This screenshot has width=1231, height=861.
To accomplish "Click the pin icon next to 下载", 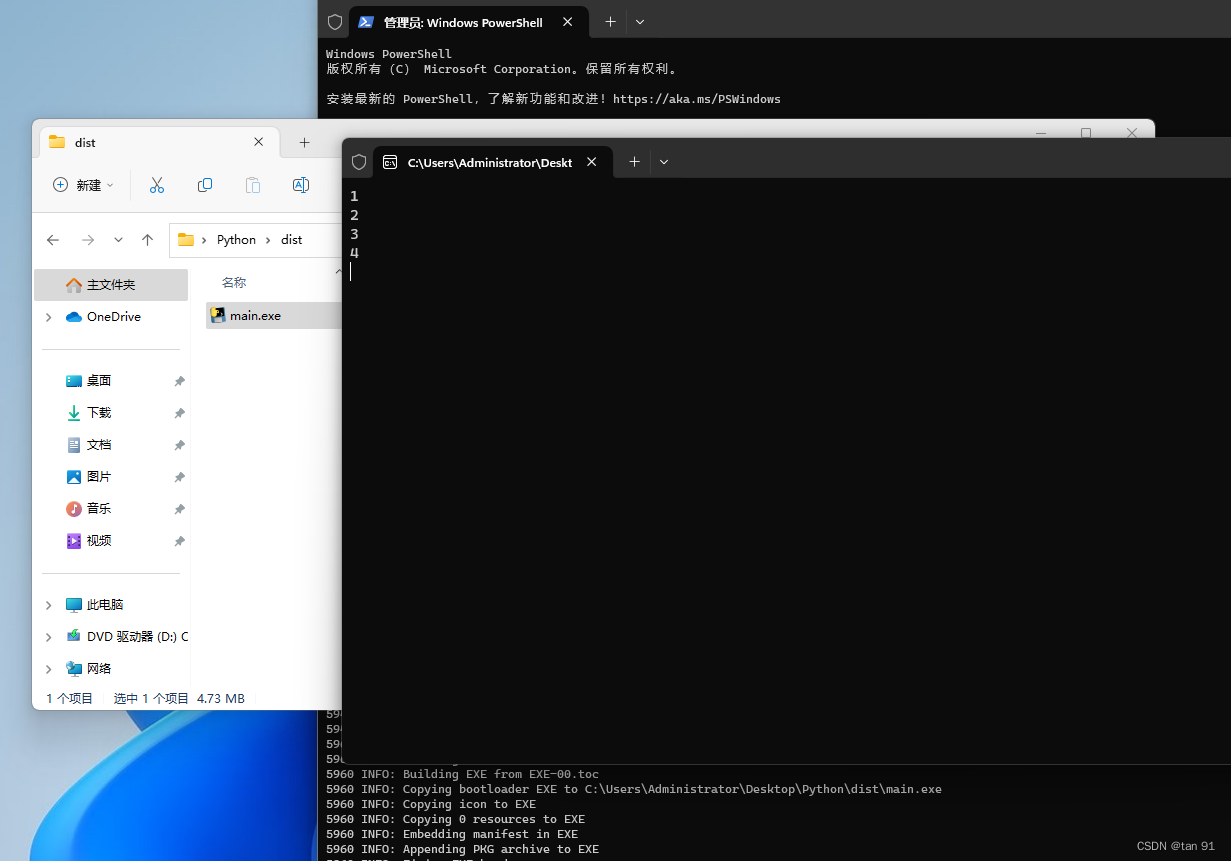I will (x=179, y=413).
